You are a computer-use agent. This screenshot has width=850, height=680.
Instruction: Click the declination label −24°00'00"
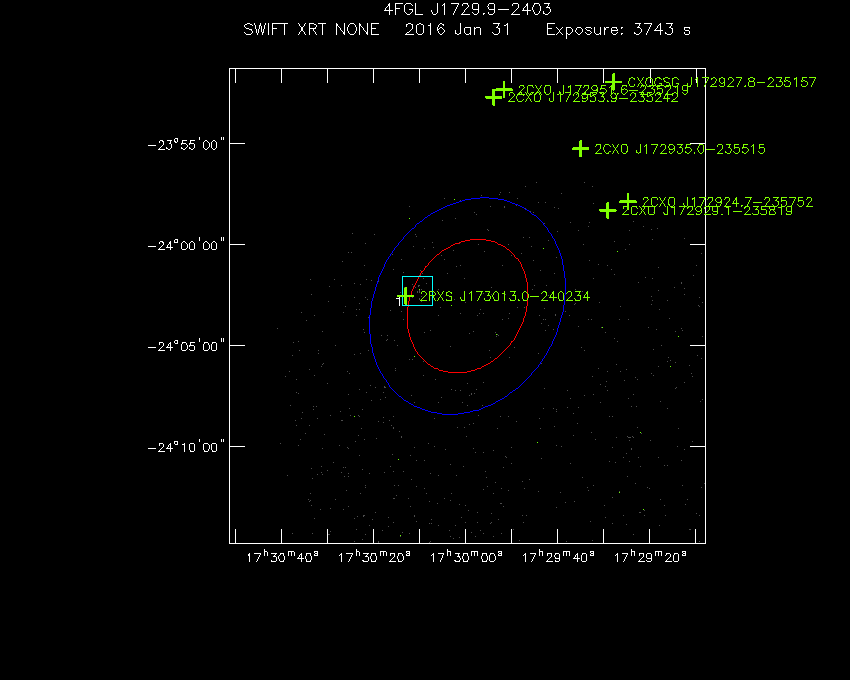click(186, 246)
